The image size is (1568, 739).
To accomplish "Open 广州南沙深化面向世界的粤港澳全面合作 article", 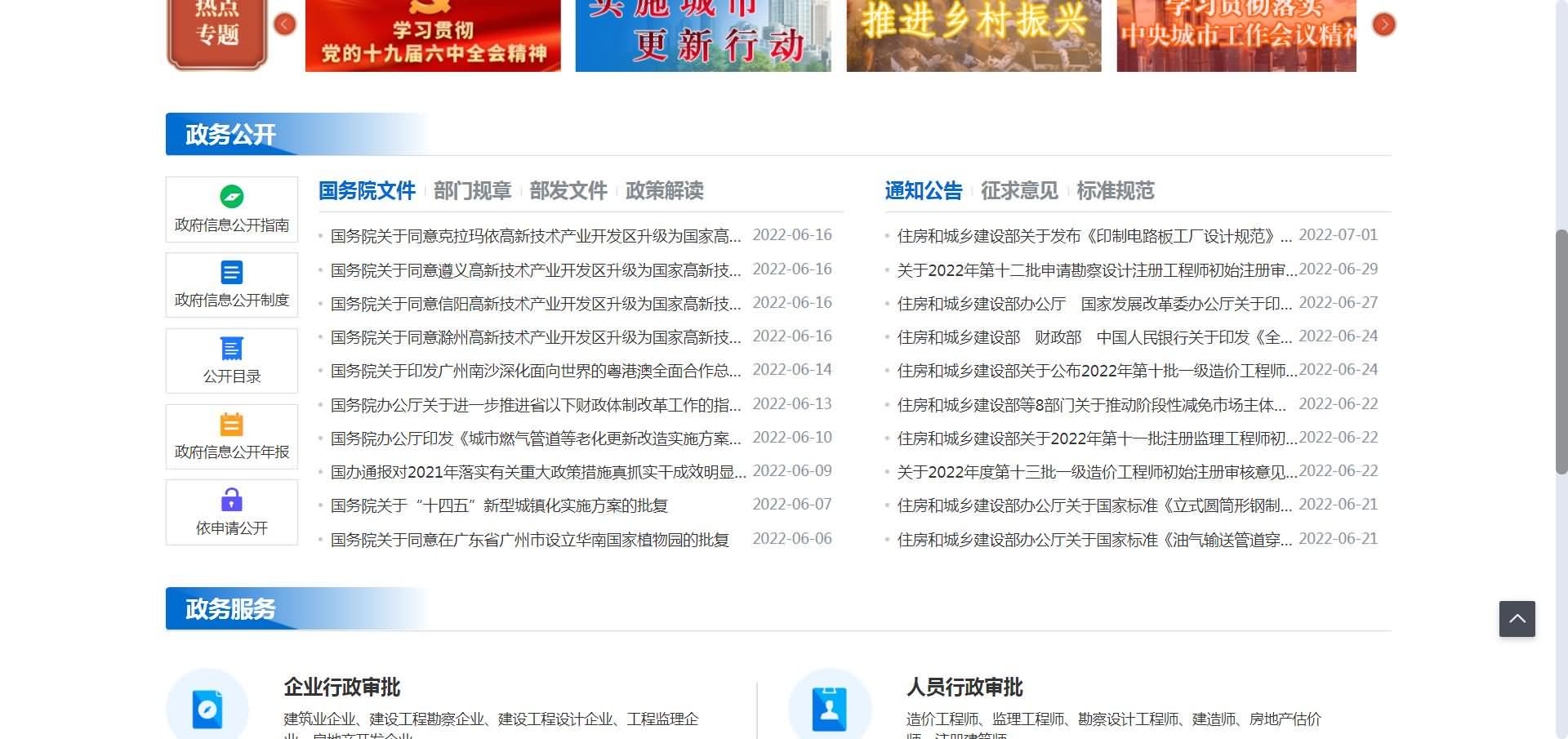I will click(x=536, y=371).
